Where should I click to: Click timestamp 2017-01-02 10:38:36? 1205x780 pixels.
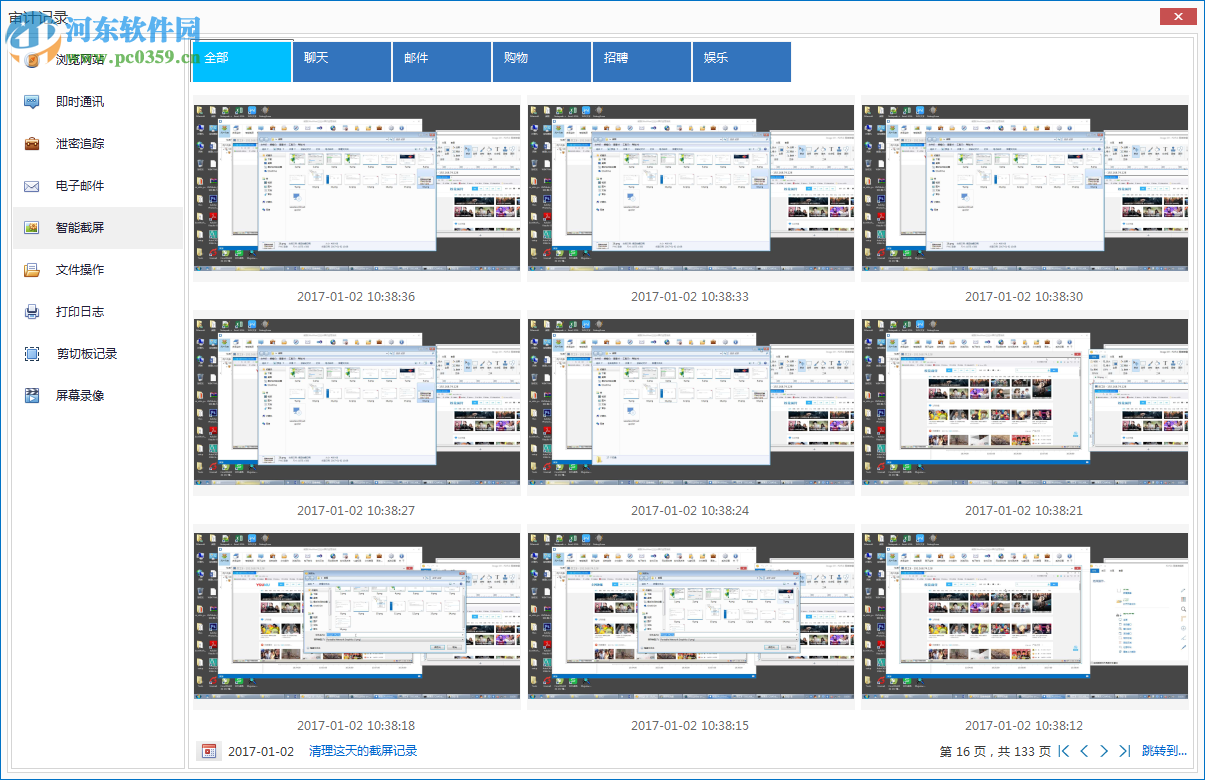(x=356, y=297)
